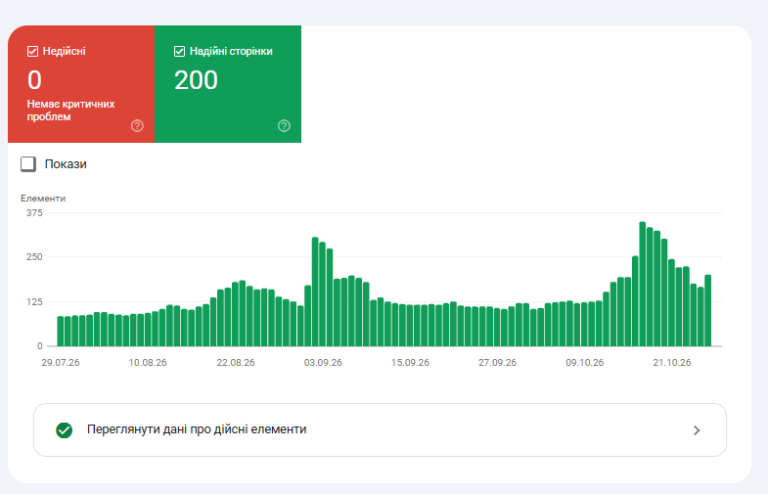
Task: Click the date label 22.08.26
Action: (236, 363)
